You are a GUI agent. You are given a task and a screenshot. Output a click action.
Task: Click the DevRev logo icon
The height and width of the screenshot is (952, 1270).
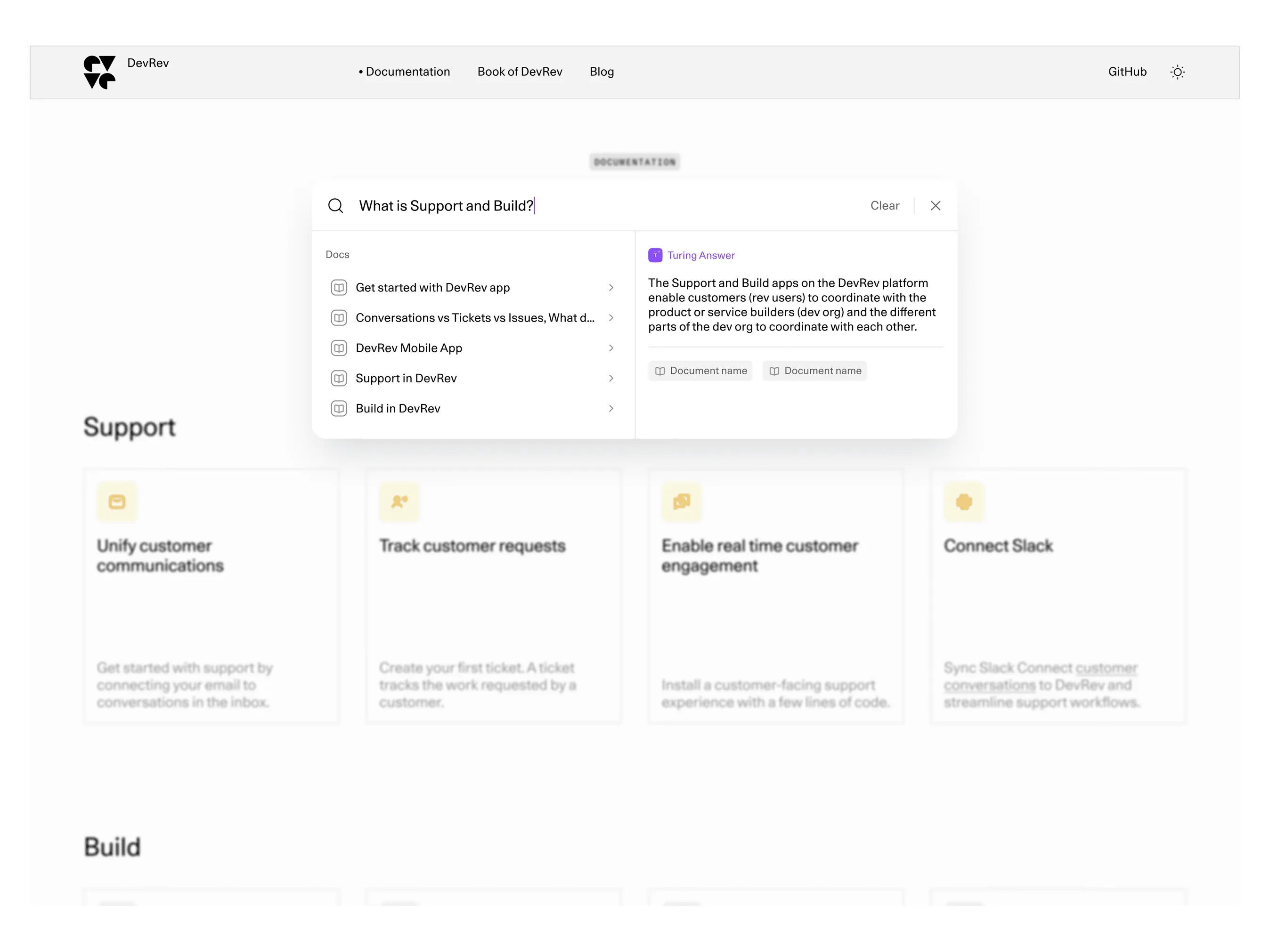pos(99,73)
